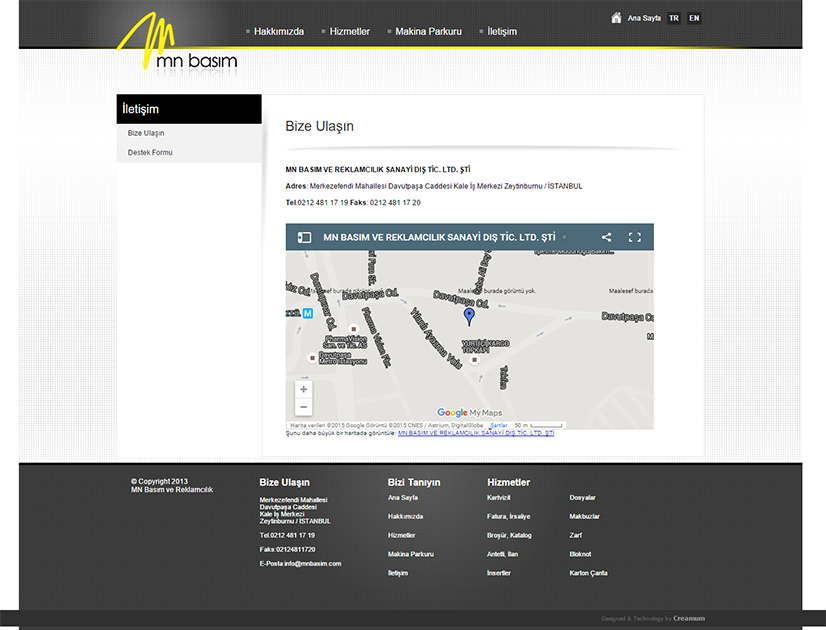Star the map next to its title
This screenshot has height=630, width=826.
point(564,238)
